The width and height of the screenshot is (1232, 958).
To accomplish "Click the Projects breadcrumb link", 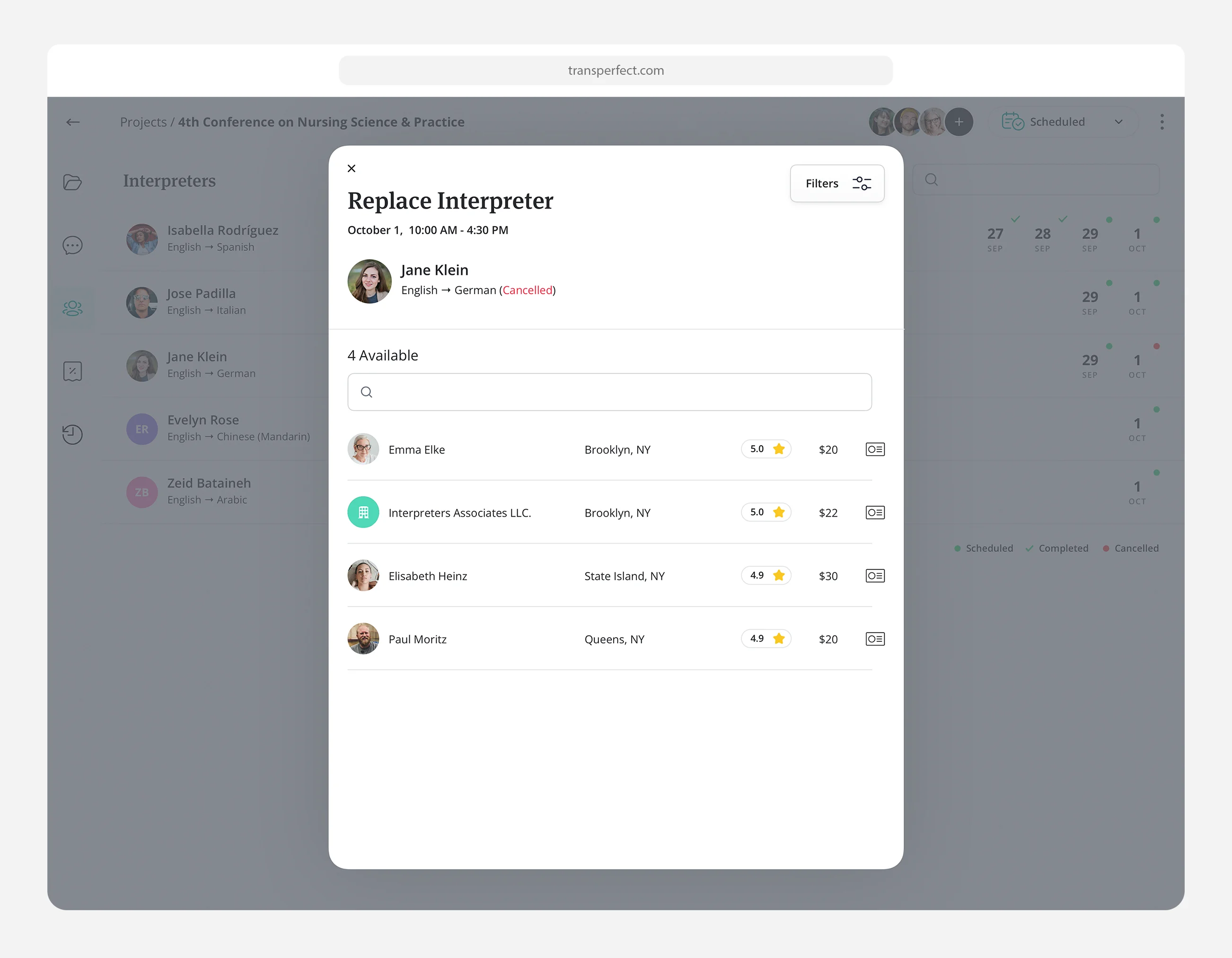I will pyautogui.click(x=143, y=122).
